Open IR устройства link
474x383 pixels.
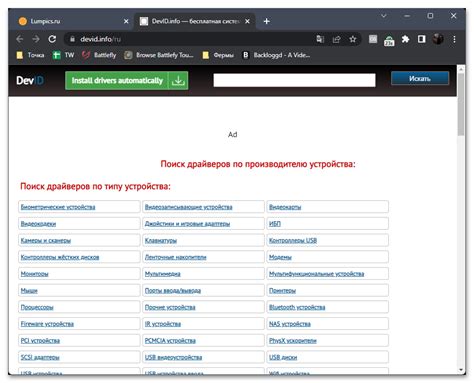pyautogui.click(x=163, y=324)
